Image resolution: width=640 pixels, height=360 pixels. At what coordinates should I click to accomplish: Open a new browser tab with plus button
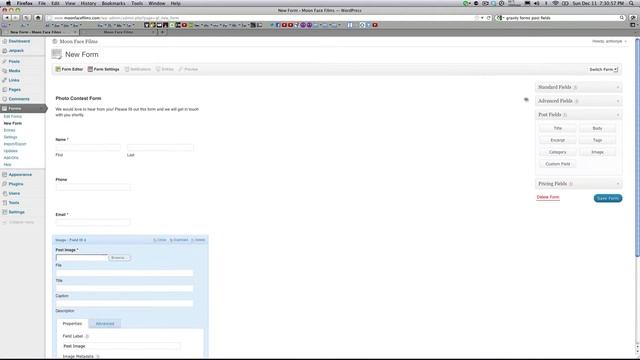click(x=162, y=32)
